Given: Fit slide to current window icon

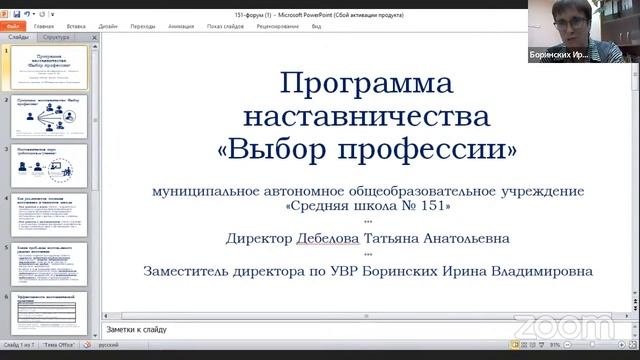Looking at the screenshot, I should 633,345.
